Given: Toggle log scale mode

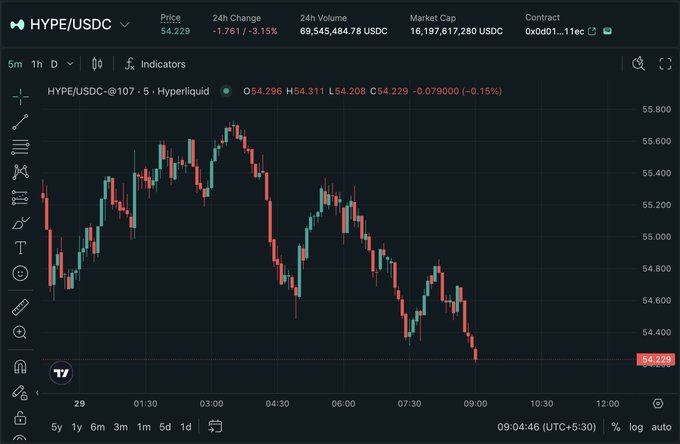Looking at the screenshot, I should 636,427.
